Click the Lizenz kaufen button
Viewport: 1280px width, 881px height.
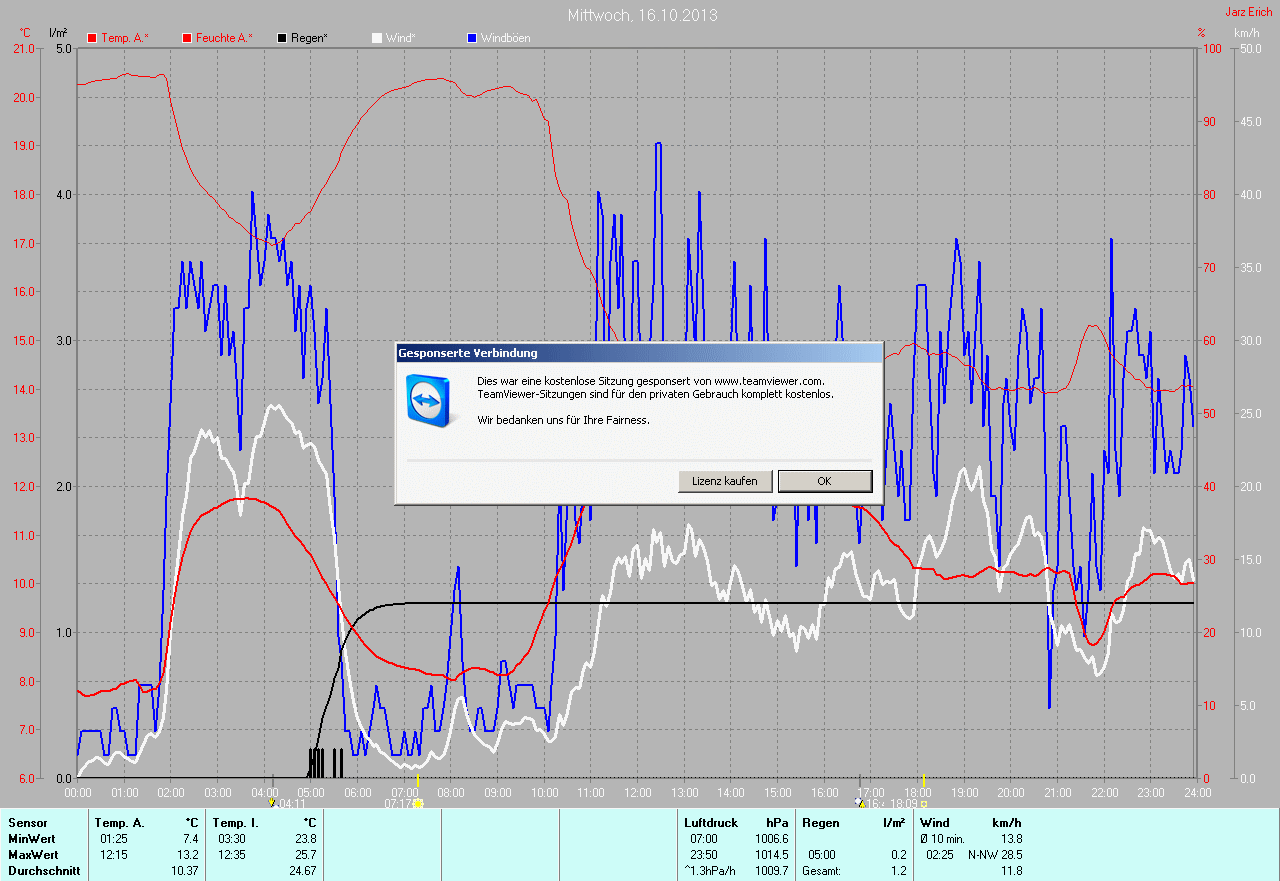[725, 481]
